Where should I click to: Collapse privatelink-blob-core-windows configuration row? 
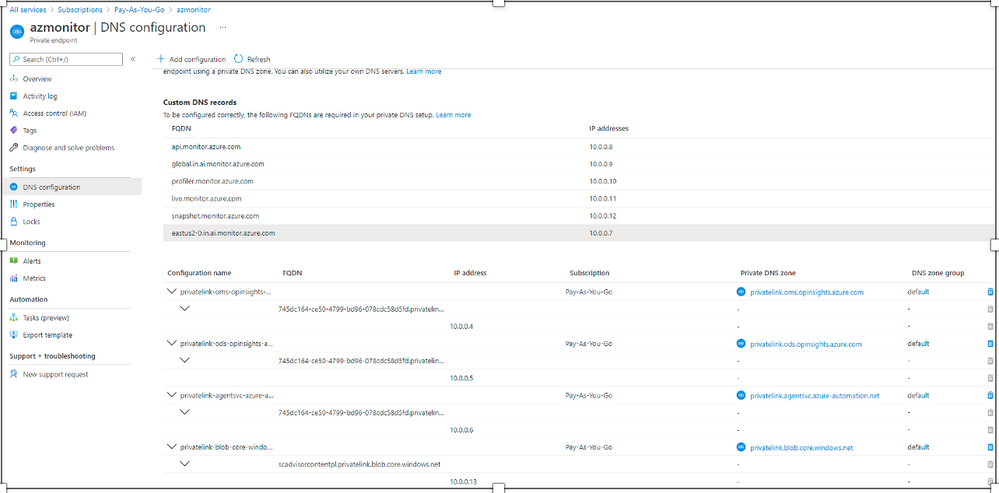(171, 447)
